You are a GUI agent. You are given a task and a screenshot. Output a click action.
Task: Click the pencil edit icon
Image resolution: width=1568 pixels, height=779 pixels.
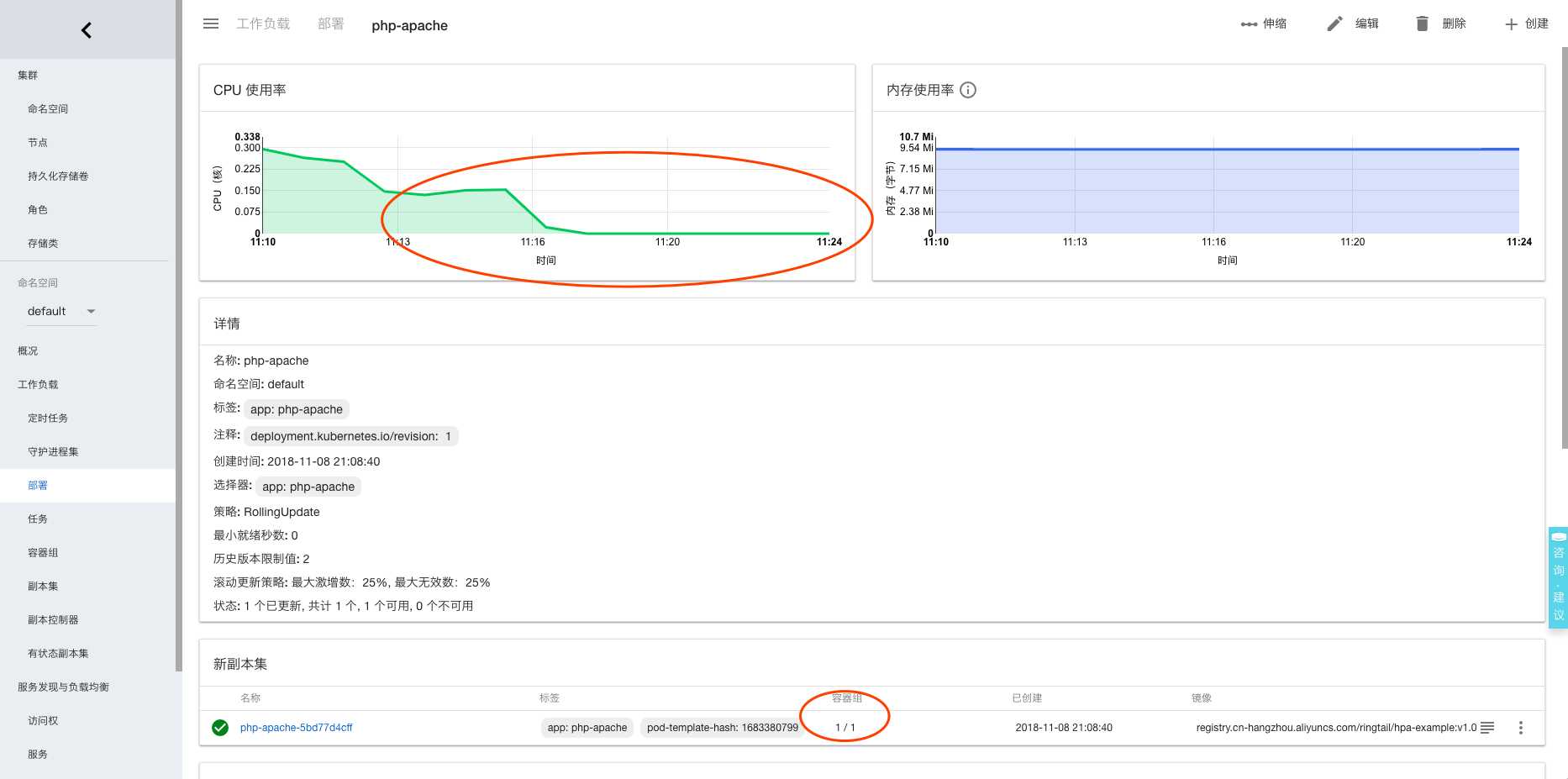tap(1334, 24)
